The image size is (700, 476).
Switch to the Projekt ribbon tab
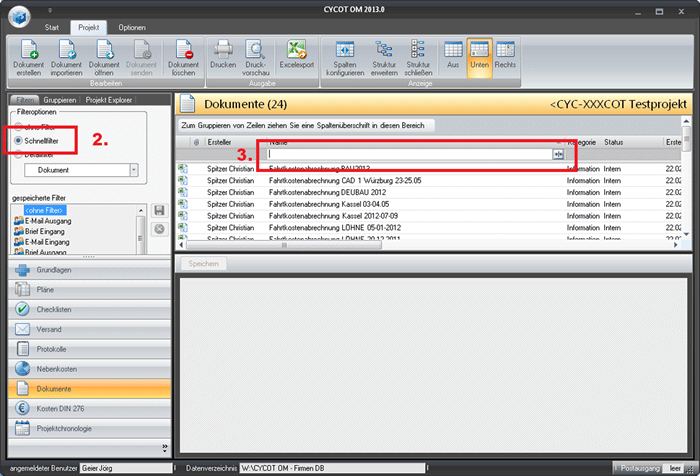point(88,28)
